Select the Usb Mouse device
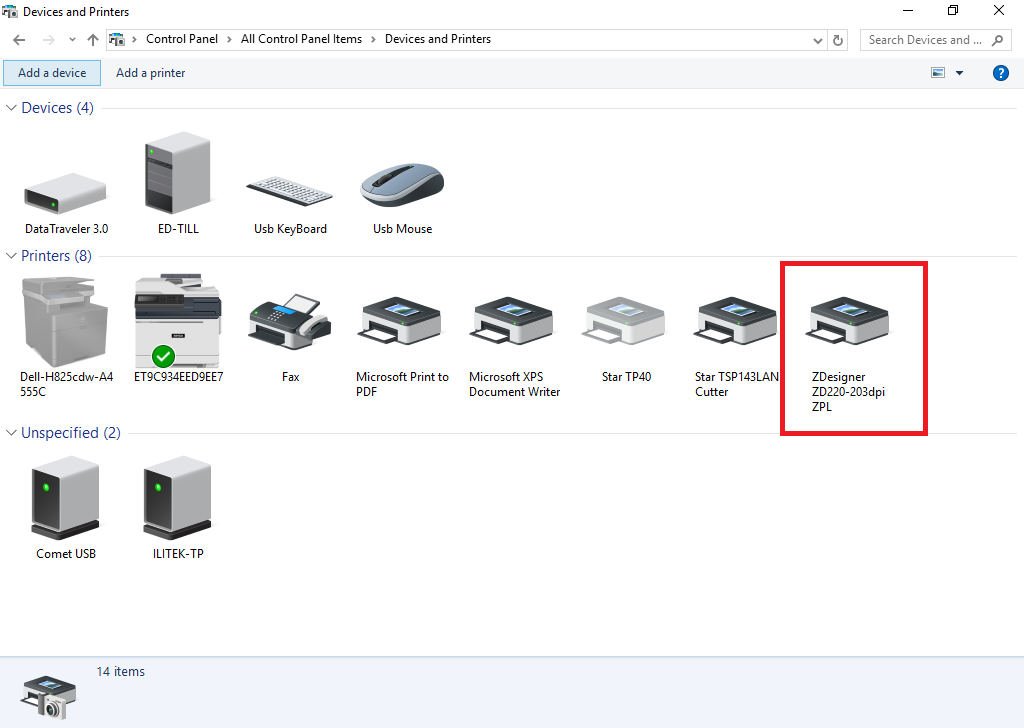Viewport: 1024px width, 728px height. (x=402, y=187)
